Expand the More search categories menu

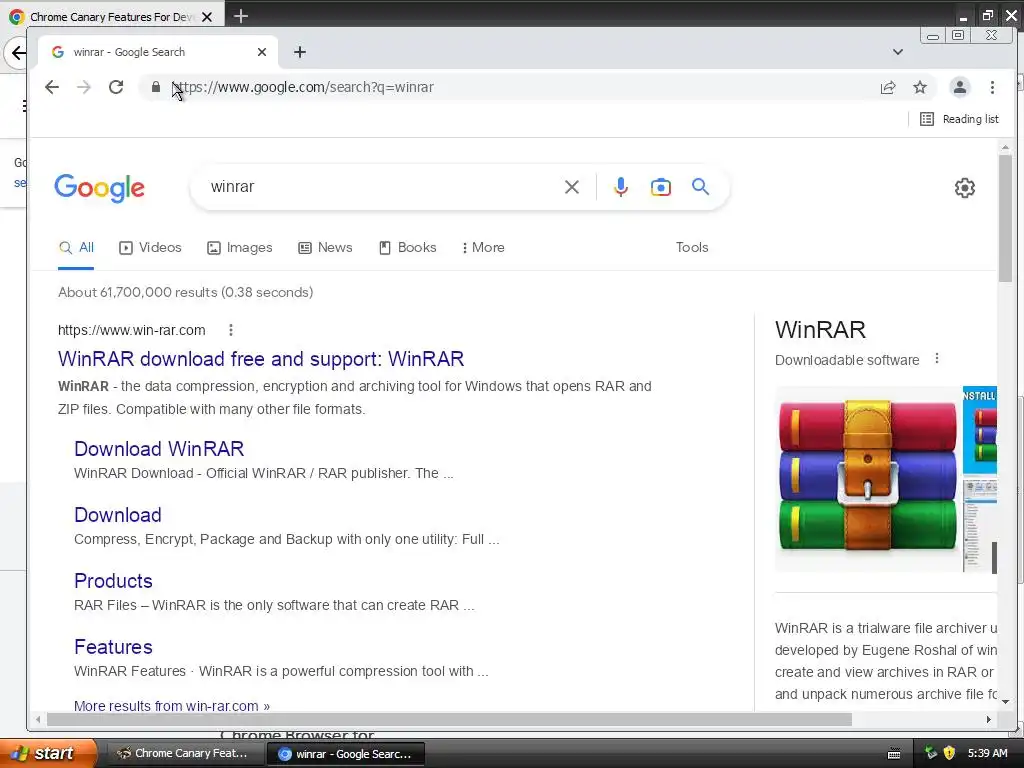coord(483,248)
